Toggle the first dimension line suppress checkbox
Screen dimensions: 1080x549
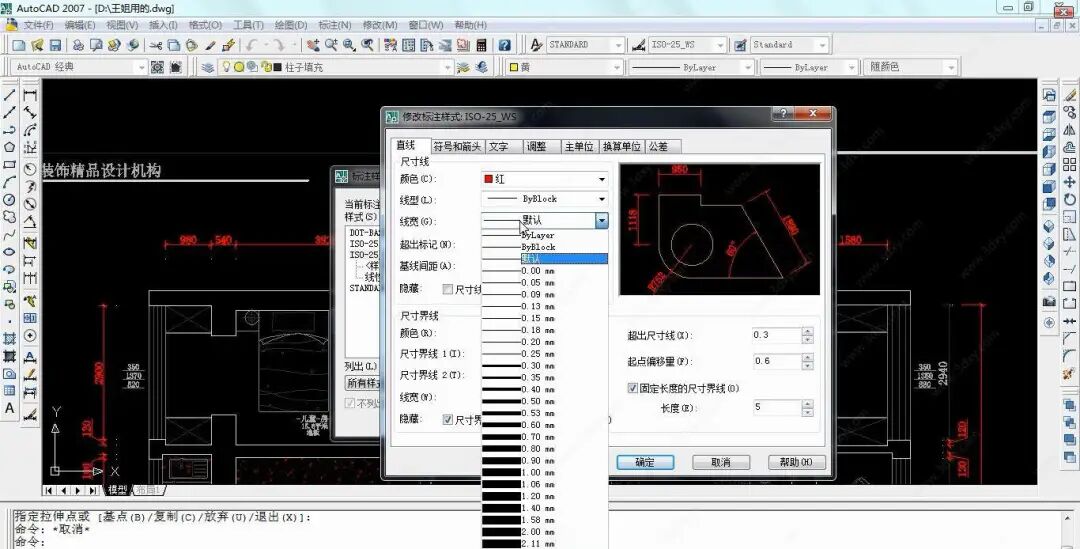point(448,289)
